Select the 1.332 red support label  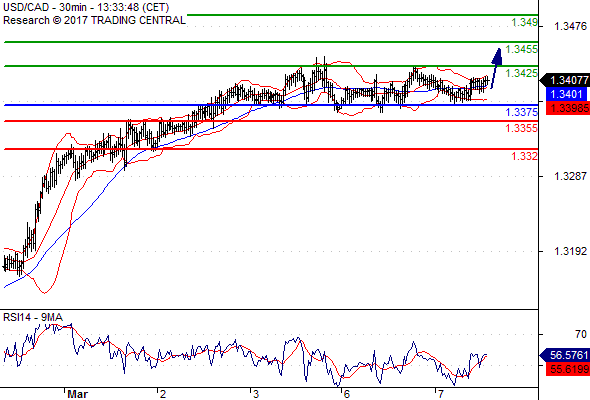525,155
